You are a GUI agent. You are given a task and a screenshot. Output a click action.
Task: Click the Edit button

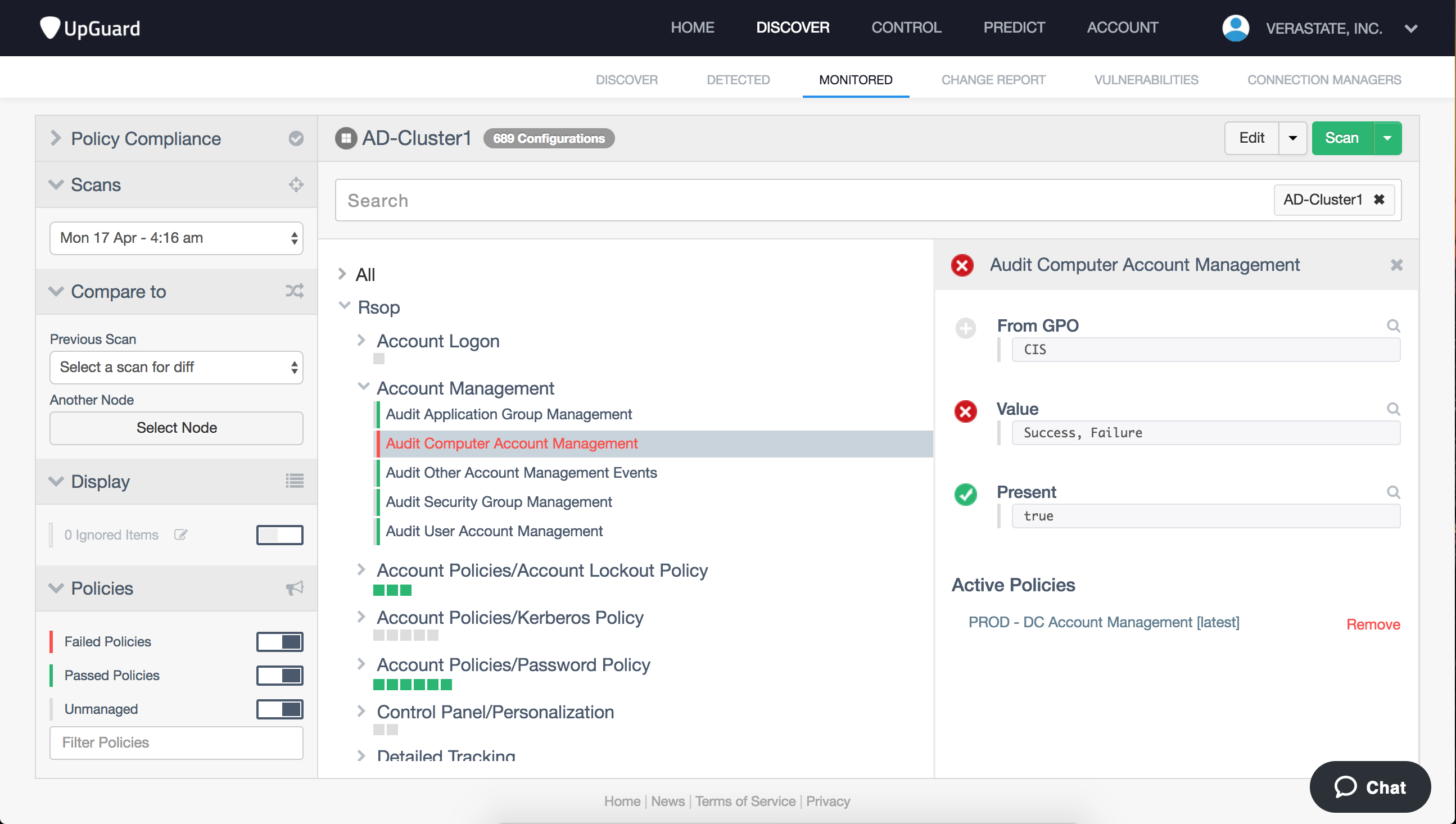1251,138
